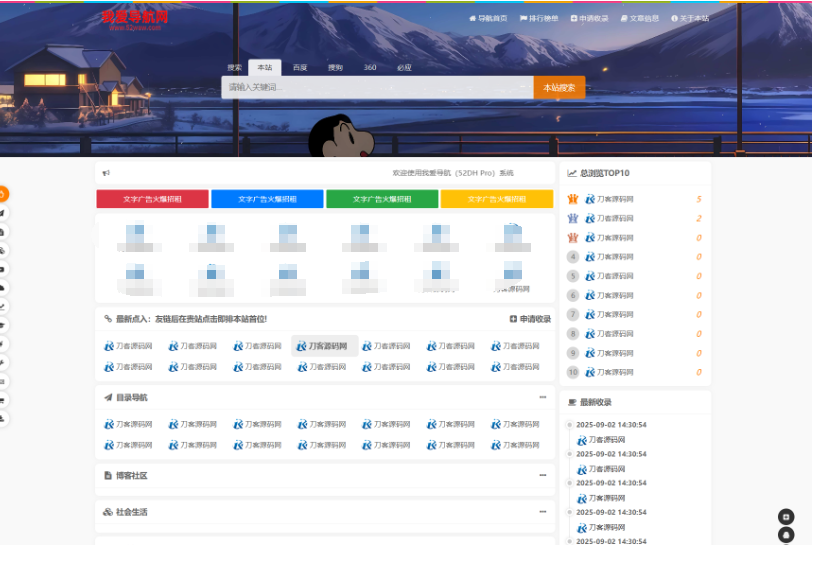This screenshot has height=569, width=816.
Task: Switch to the 百度 search tab
Action: click(x=300, y=68)
